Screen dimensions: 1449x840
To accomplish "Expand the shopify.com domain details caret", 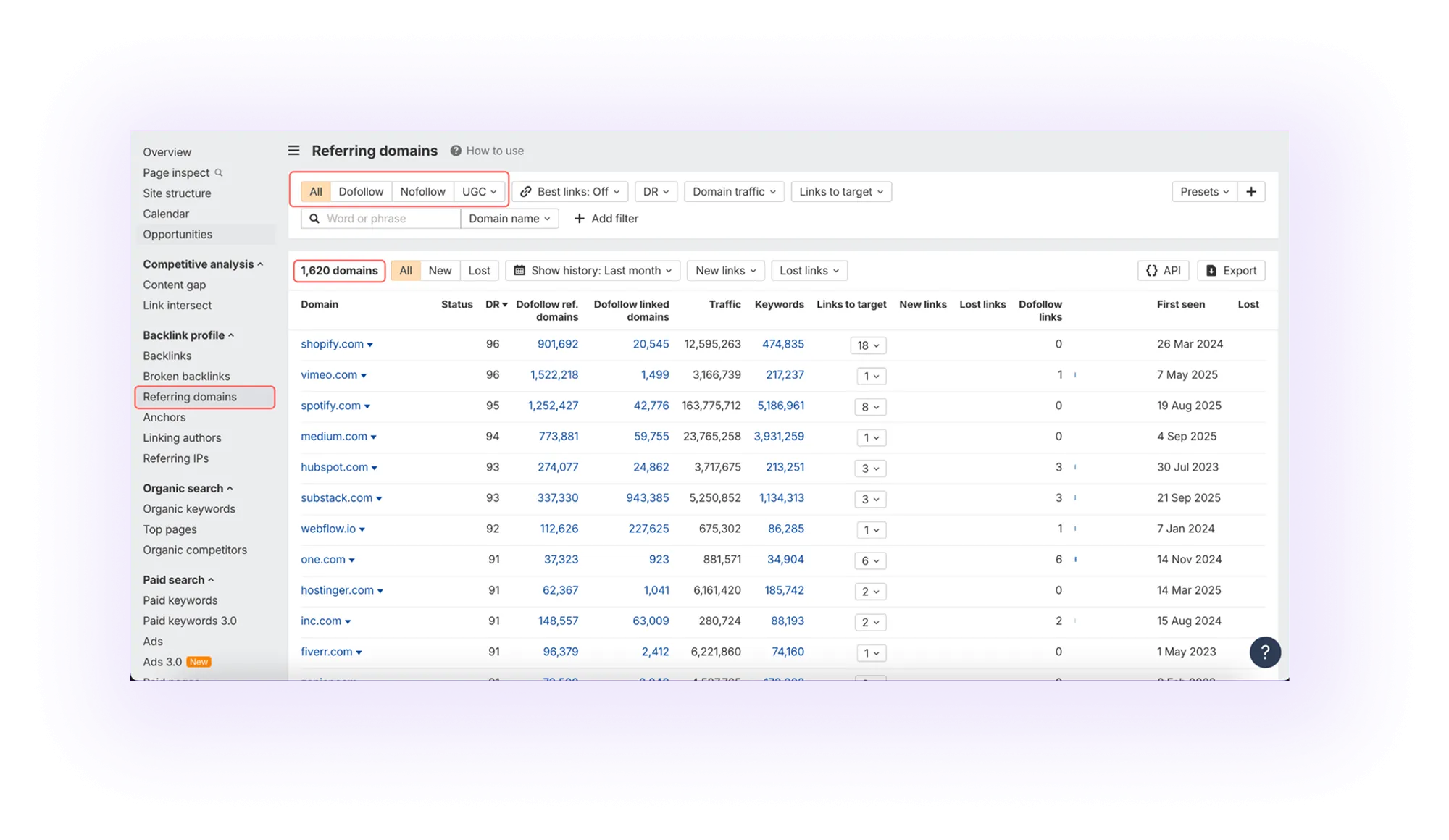I will coord(372,344).
